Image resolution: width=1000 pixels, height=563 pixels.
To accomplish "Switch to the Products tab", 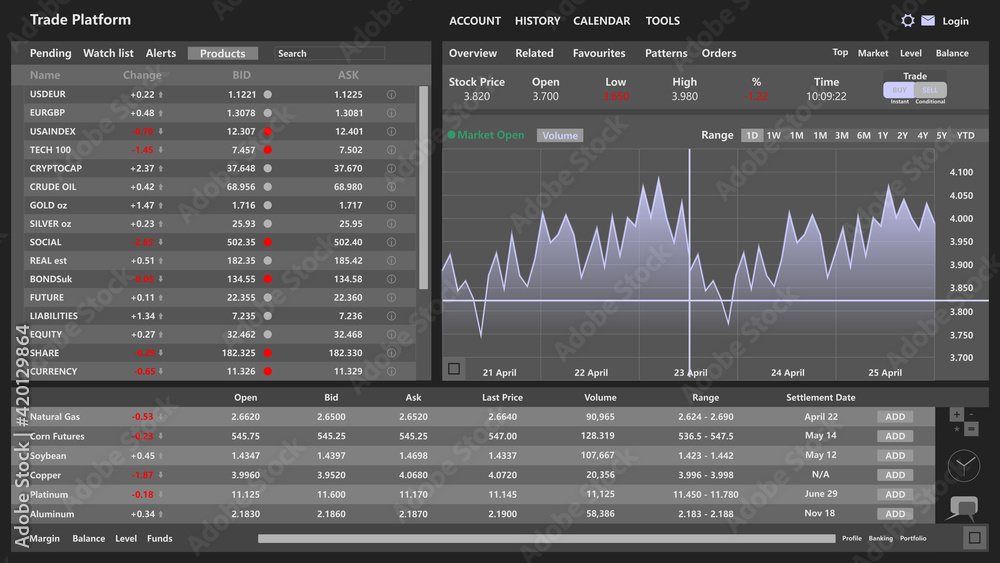I will point(223,54).
